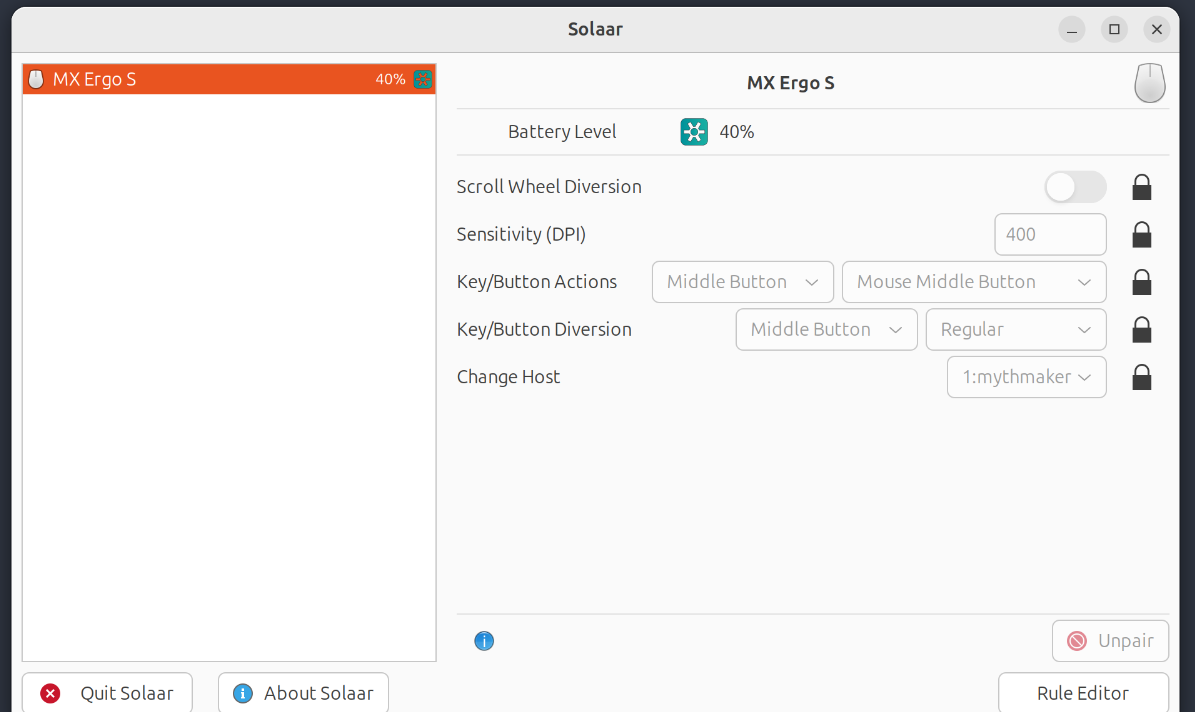Click the lock icon for Key/Button Diversion

tap(1141, 330)
